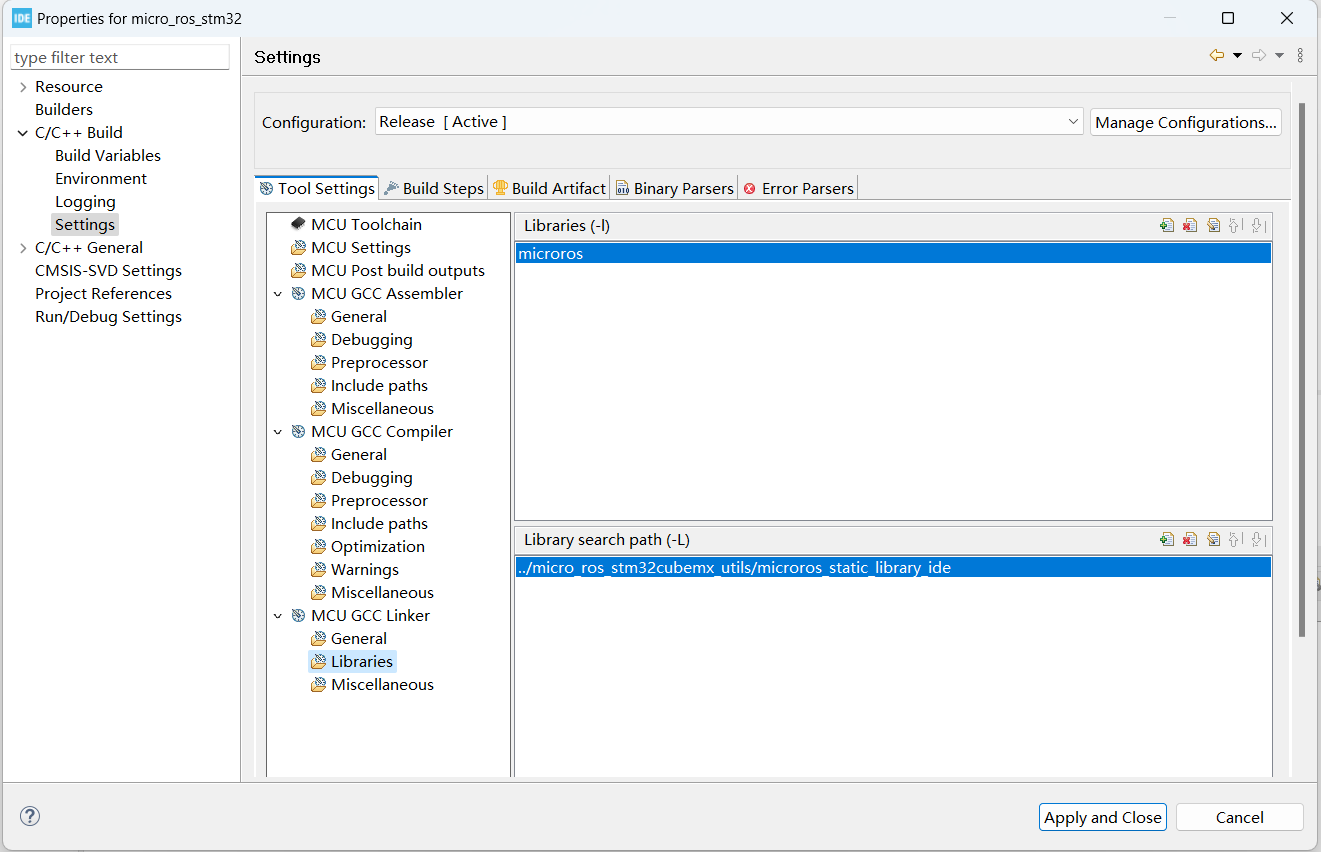The width and height of the screenshot is (1321, 852).
Task: Click Manage Configurations button
Action: coord(1185,122)
